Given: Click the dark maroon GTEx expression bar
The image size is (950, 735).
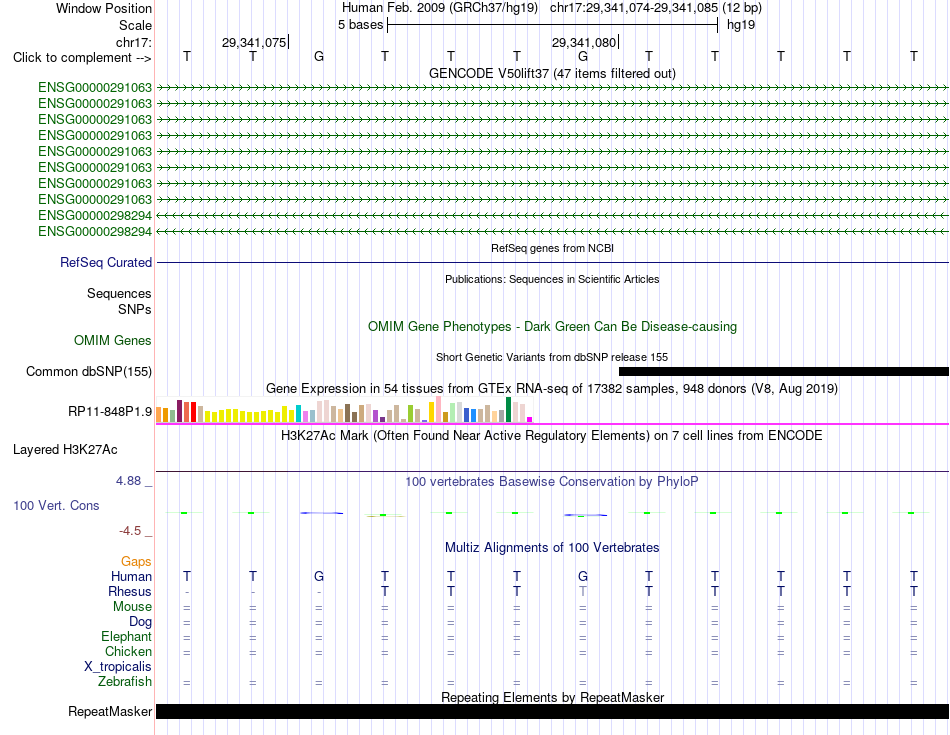Looking at the screenshot, I should (x=179, y=411).
